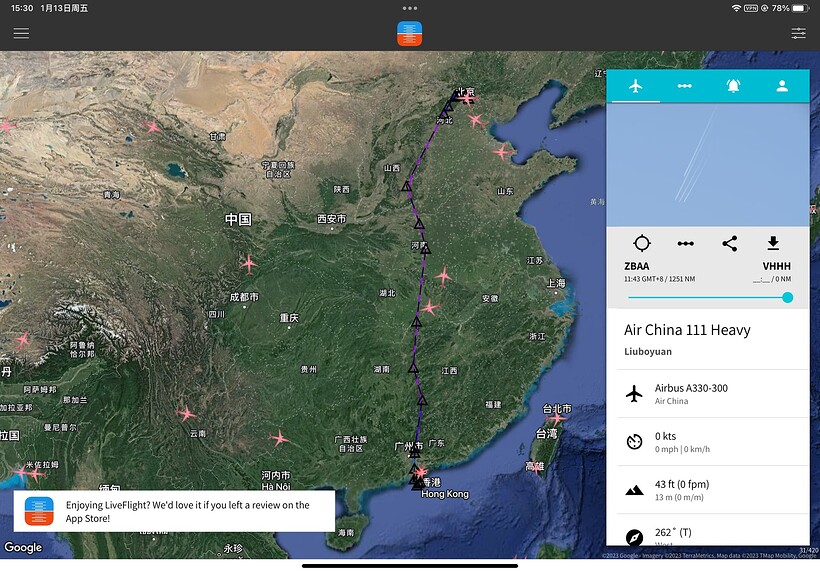
Task: Tap the speedometer icon beside 0 kts
Action: click(x=634, y=442)
